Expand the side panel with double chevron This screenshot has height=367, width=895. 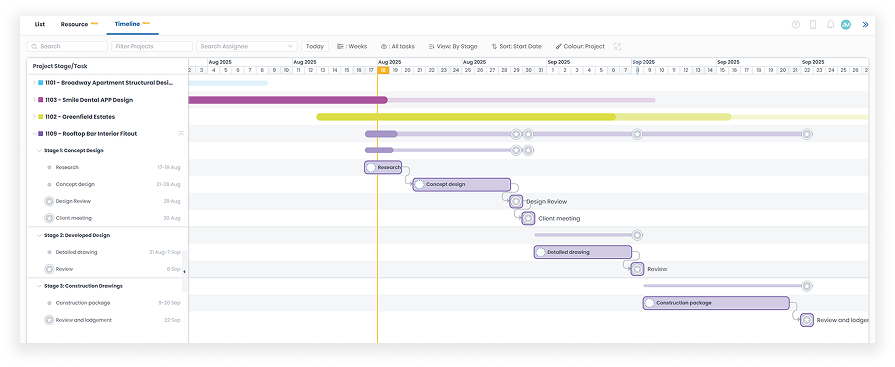865,25
